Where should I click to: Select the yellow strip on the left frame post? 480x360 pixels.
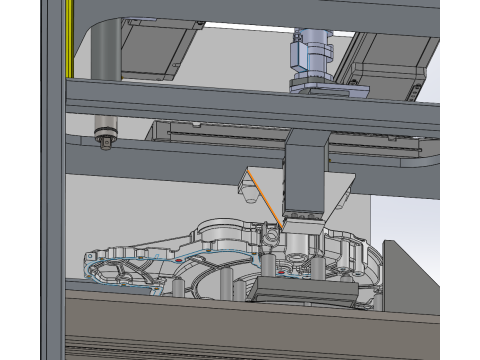pos(70,38)
